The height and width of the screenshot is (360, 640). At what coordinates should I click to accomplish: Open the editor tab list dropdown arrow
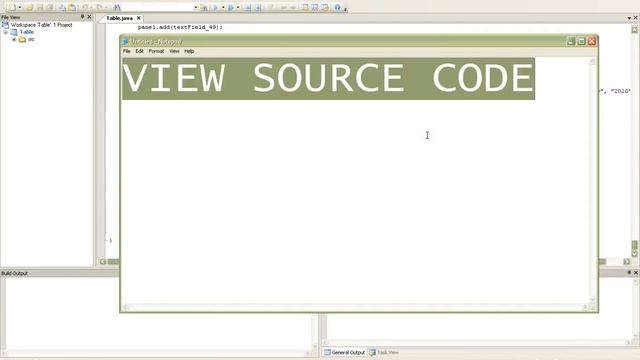click(629, 18)
